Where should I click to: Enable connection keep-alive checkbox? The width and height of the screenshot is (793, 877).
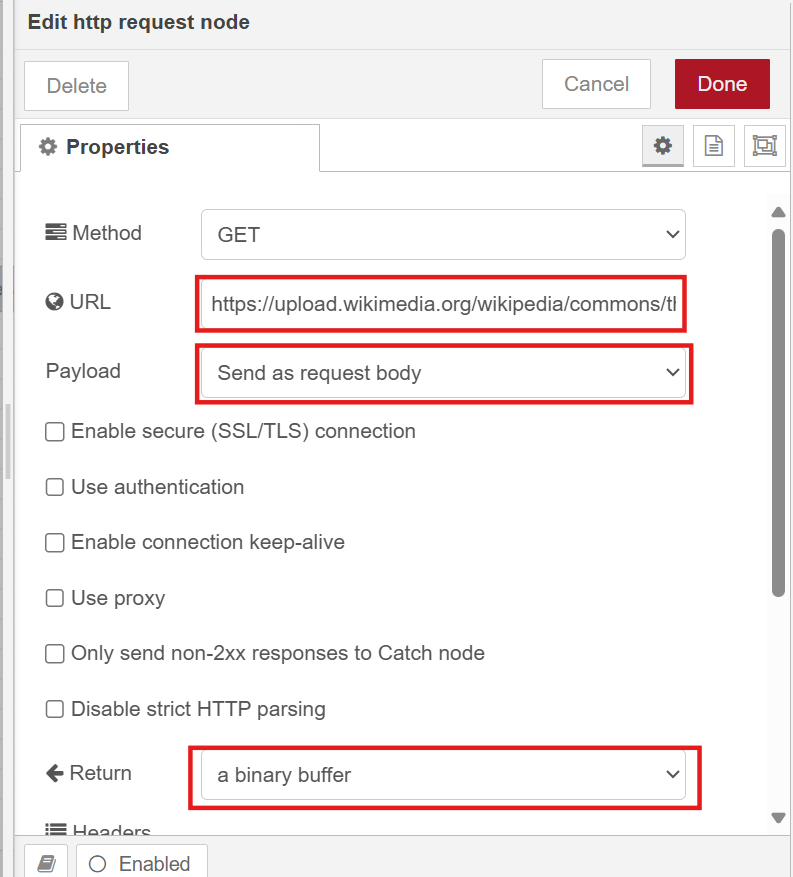pyautogui.click(x=56, y=543)
